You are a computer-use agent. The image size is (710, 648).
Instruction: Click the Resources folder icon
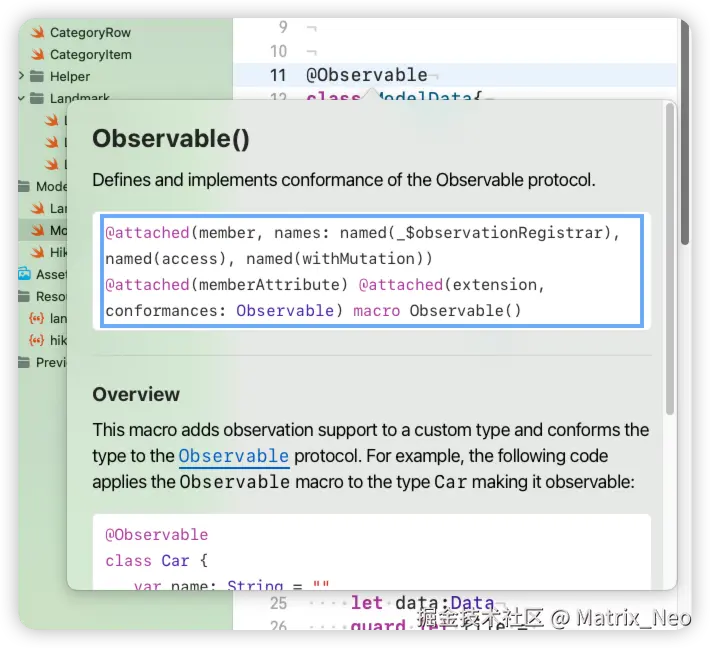click(24, 297)
